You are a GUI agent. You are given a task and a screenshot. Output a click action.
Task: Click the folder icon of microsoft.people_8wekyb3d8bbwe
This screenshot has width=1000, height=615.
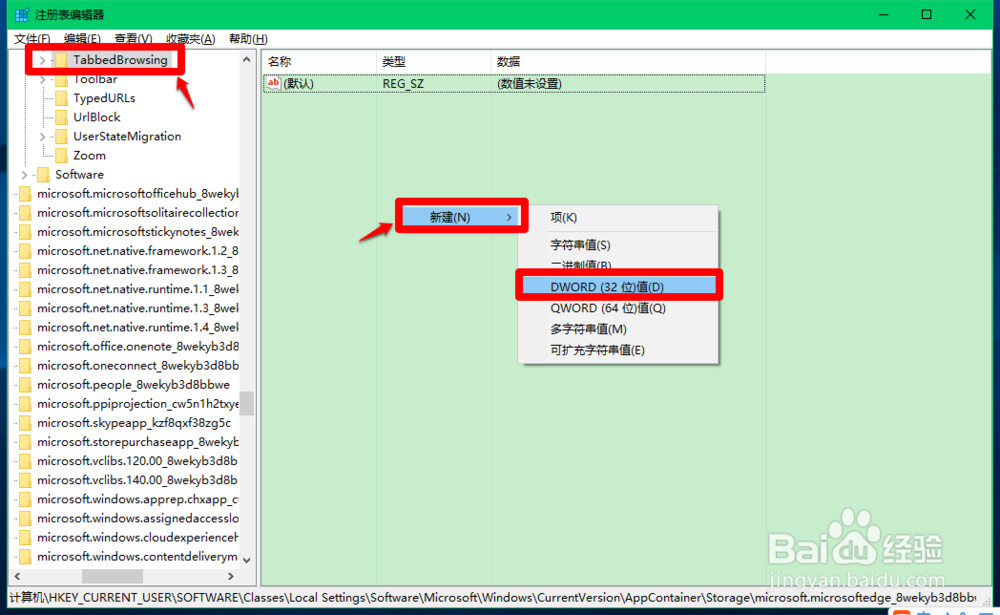[25, 384]
